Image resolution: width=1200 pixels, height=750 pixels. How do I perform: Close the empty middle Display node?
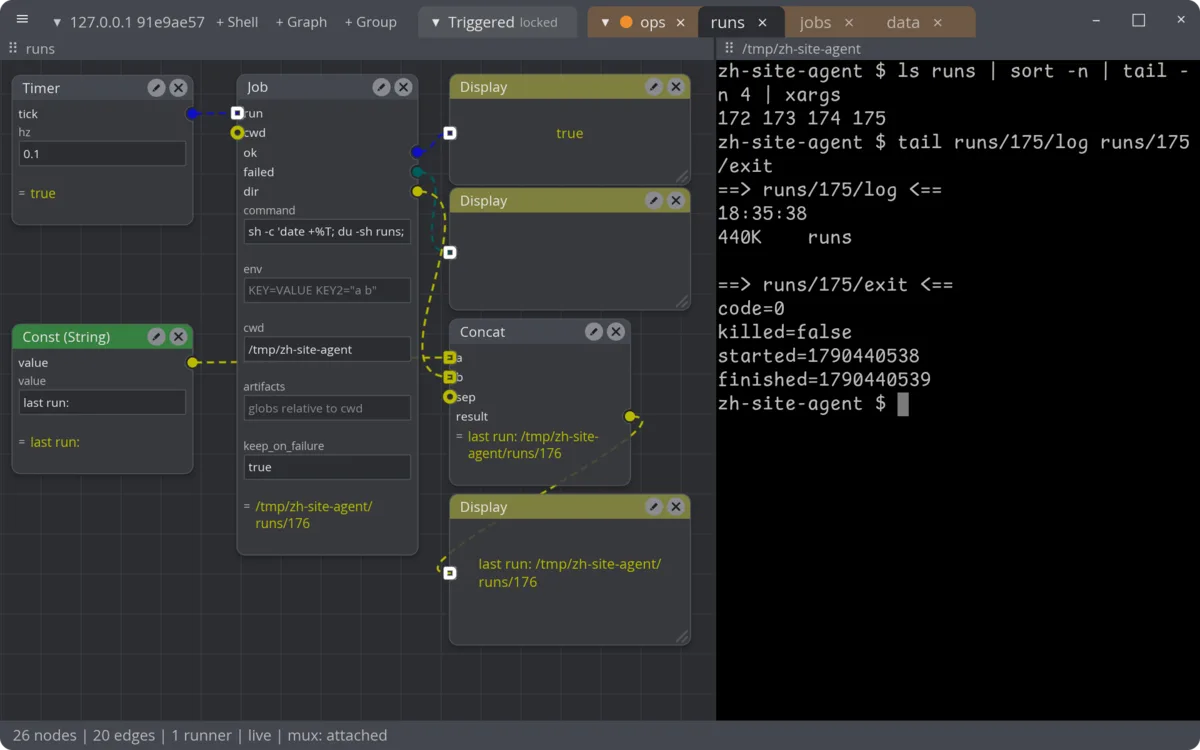pyautogui.click(x=676, y=201)
